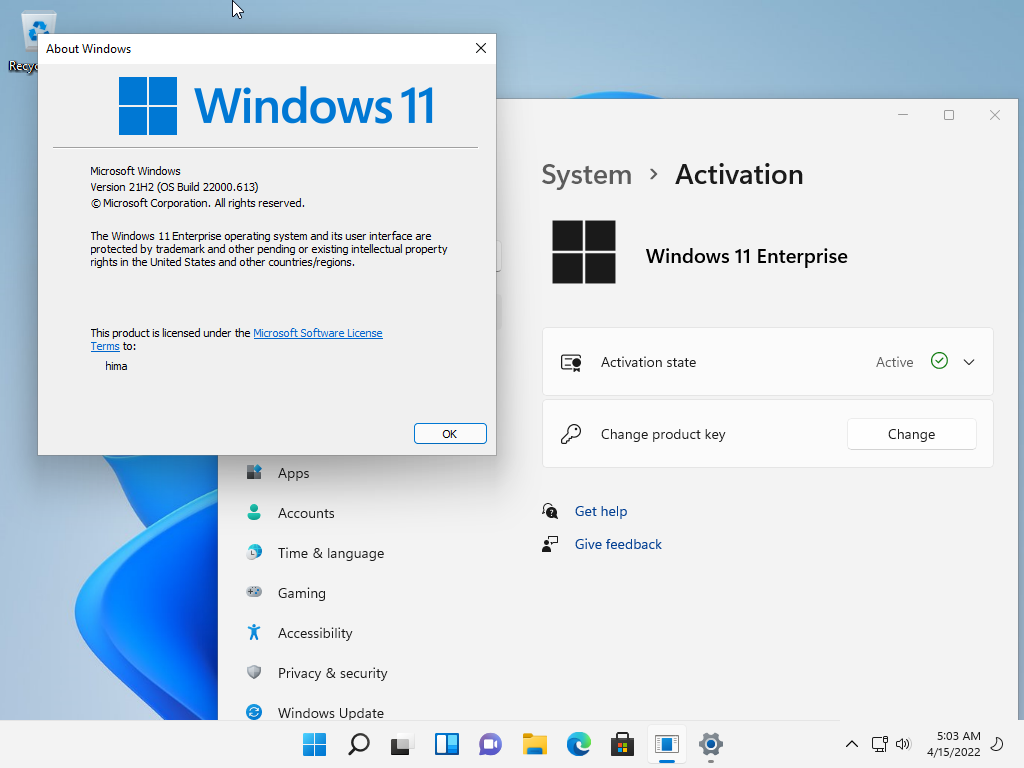
Task: Click the Privacy shield icon
Action: 254,672
